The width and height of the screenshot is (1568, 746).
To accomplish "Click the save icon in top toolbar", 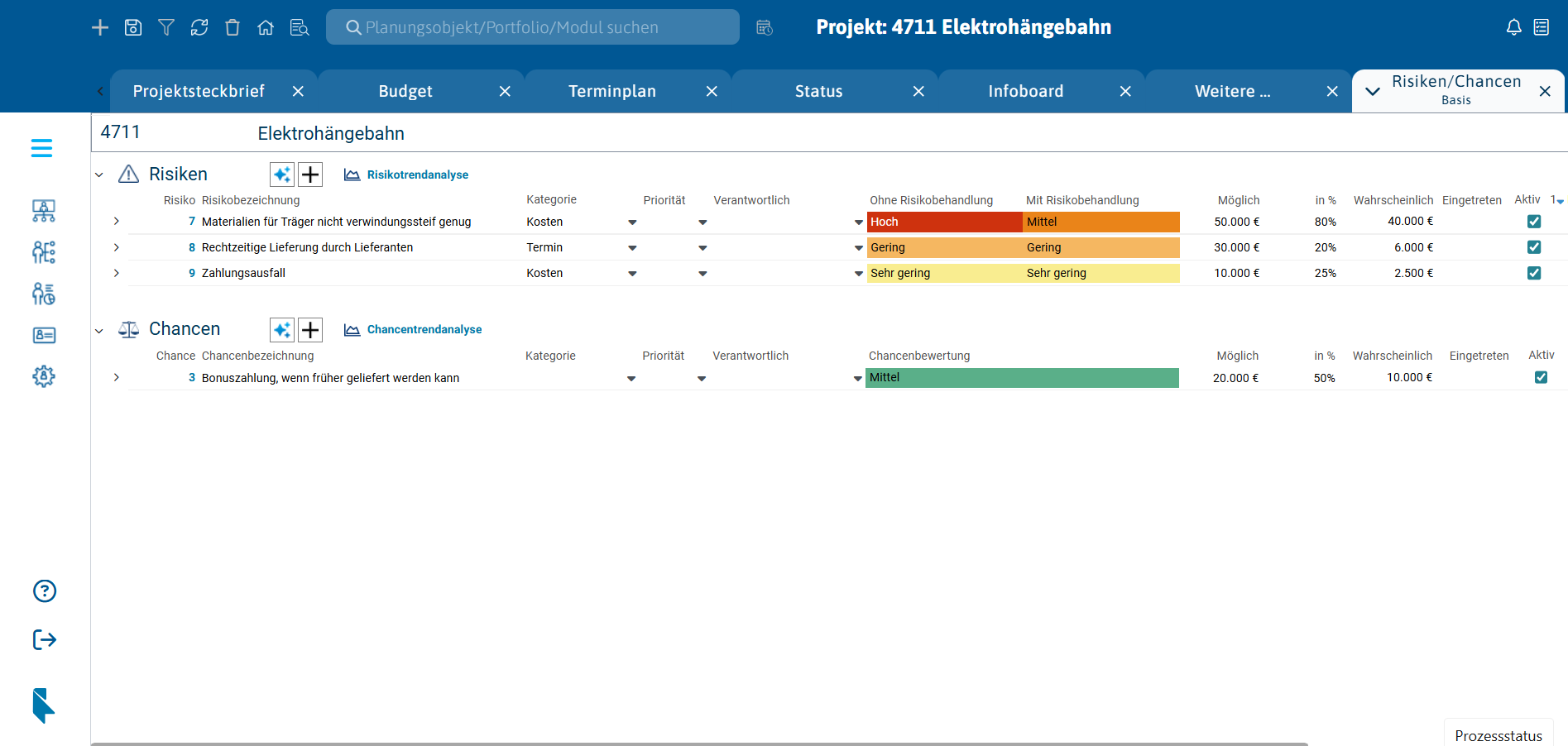I will click(x=133, y=27).
